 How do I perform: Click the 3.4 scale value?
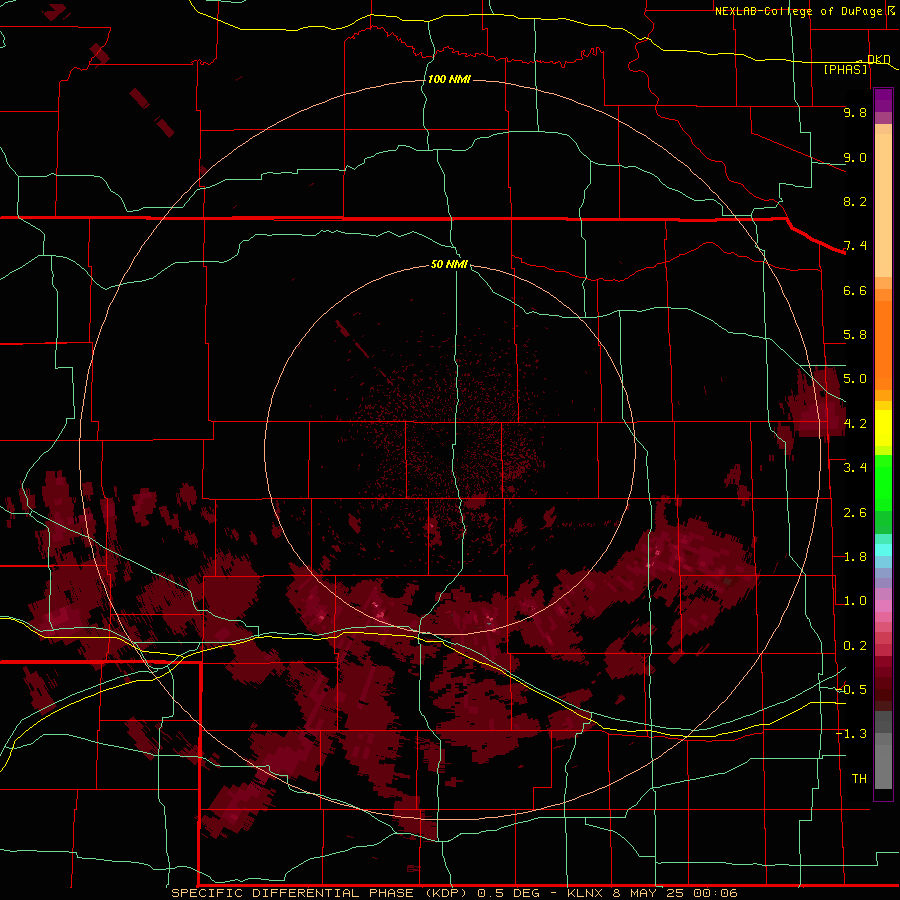point(855,468)
